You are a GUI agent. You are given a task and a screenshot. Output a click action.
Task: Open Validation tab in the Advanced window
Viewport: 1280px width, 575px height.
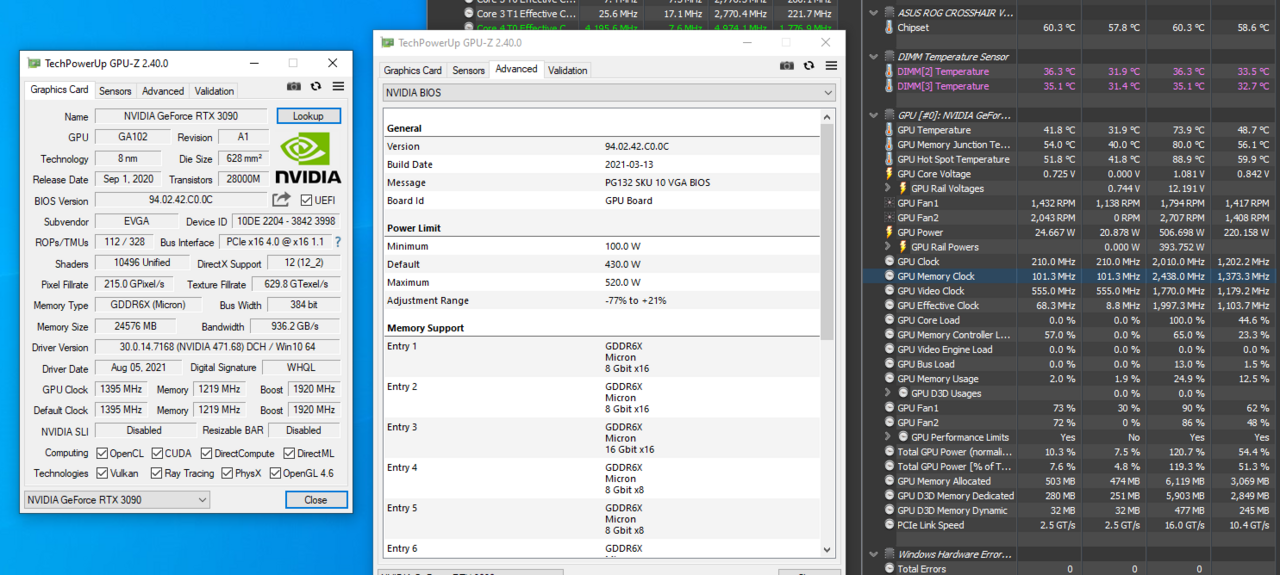(x=567, y=70)
